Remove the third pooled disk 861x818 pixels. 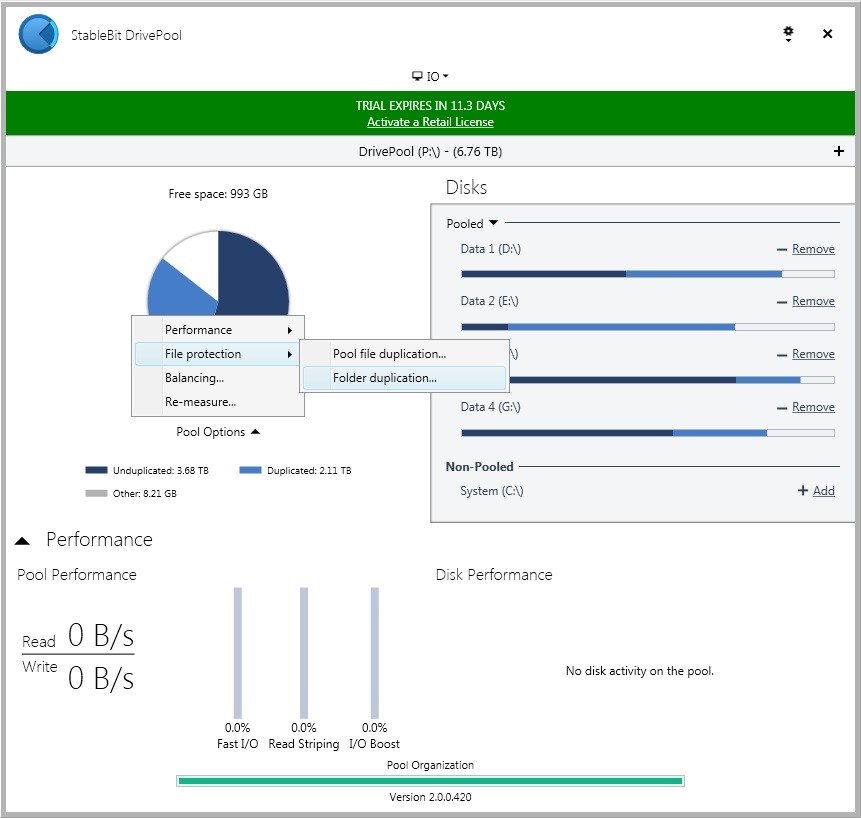[x=813, y=354]
